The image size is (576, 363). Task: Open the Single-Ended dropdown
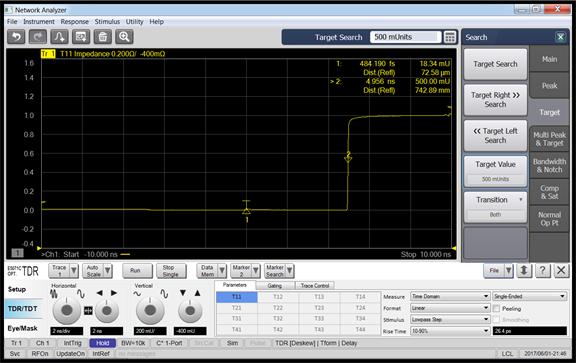click(529, 296)
